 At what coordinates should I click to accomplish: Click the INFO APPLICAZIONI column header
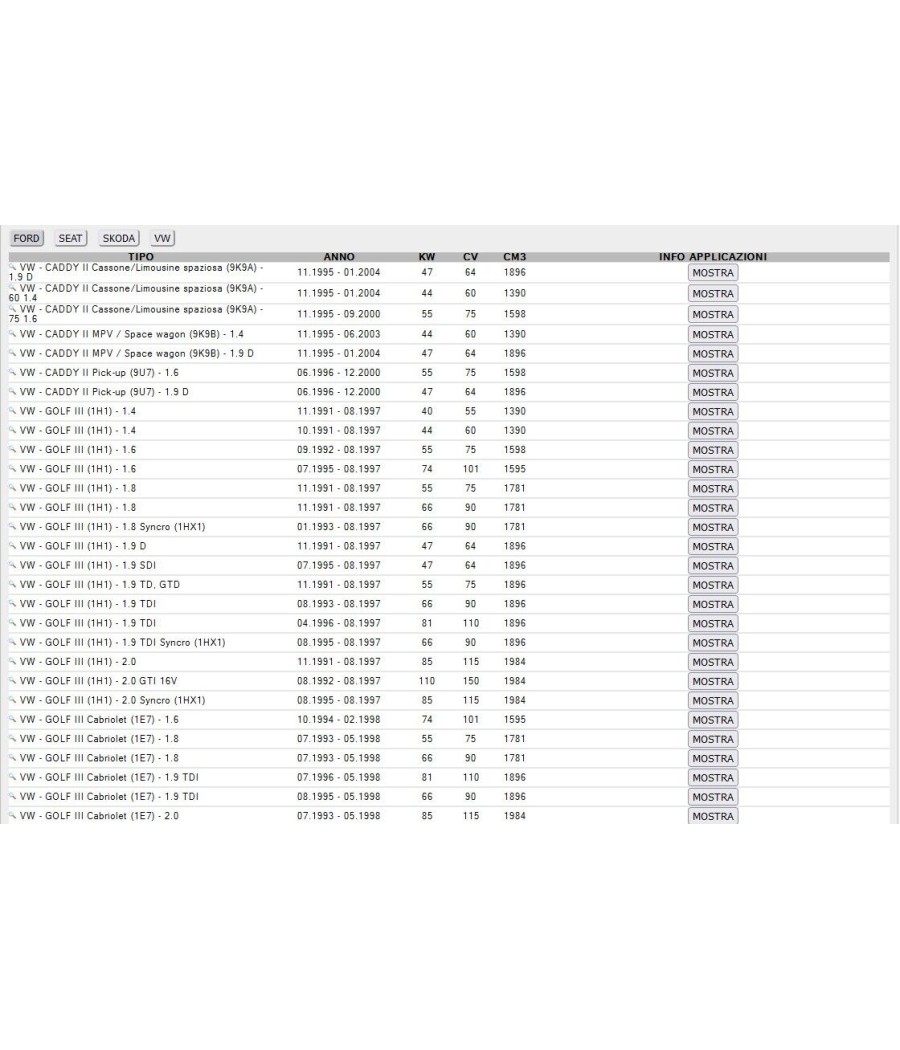712,256
